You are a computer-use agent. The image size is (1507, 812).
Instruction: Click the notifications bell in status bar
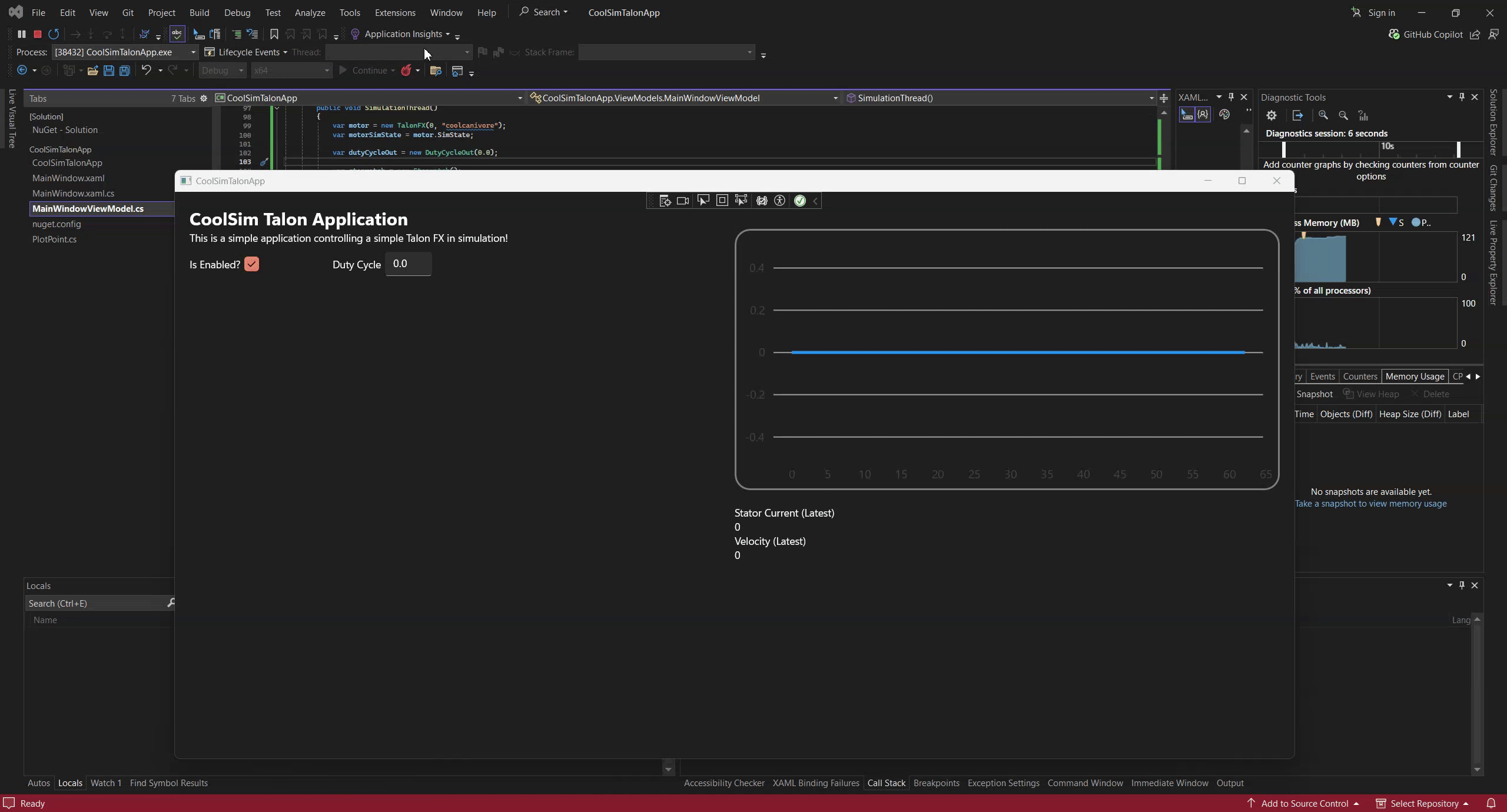point(1491,803)
